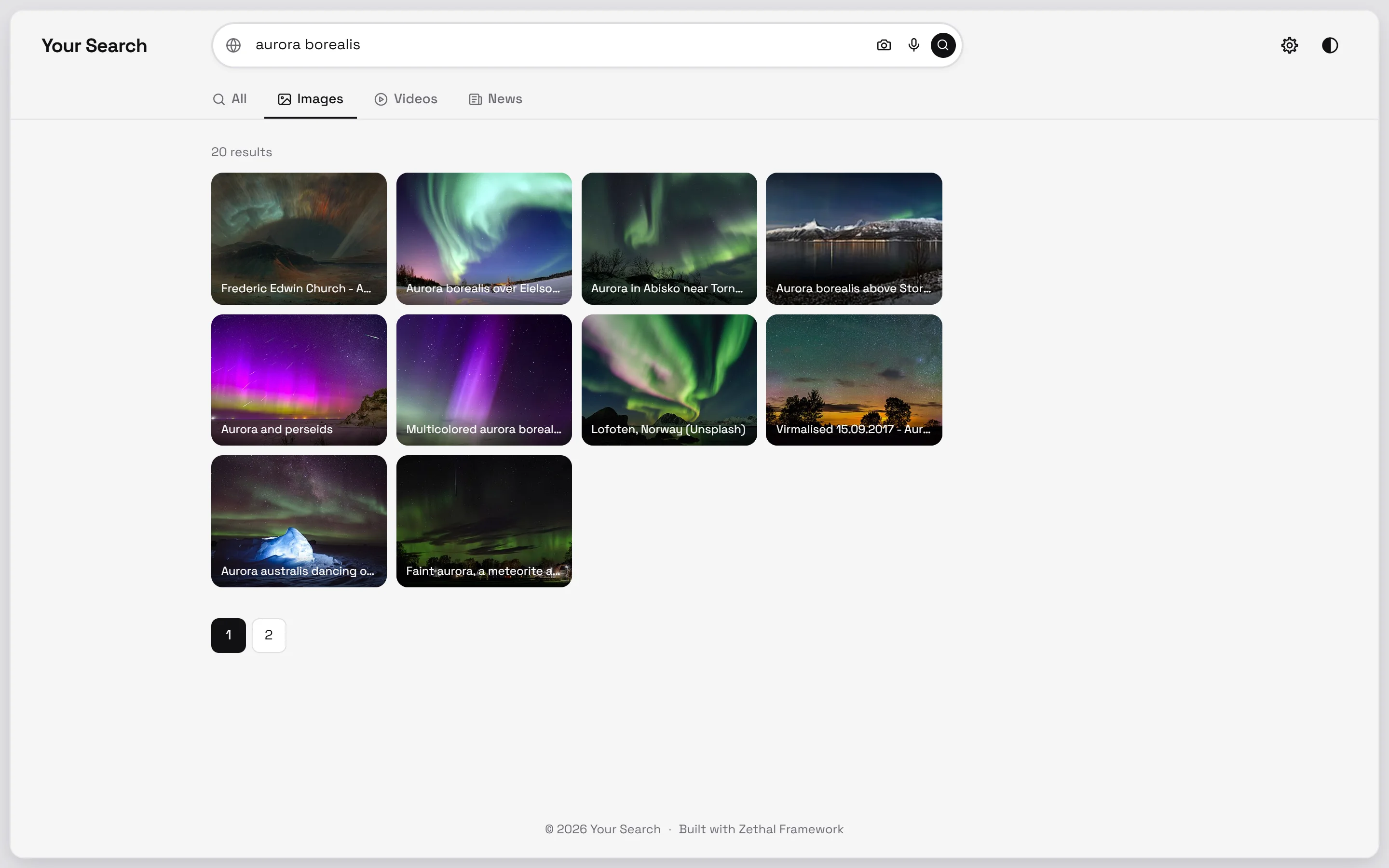
Task: Select the Images tab
Action: 311,99
